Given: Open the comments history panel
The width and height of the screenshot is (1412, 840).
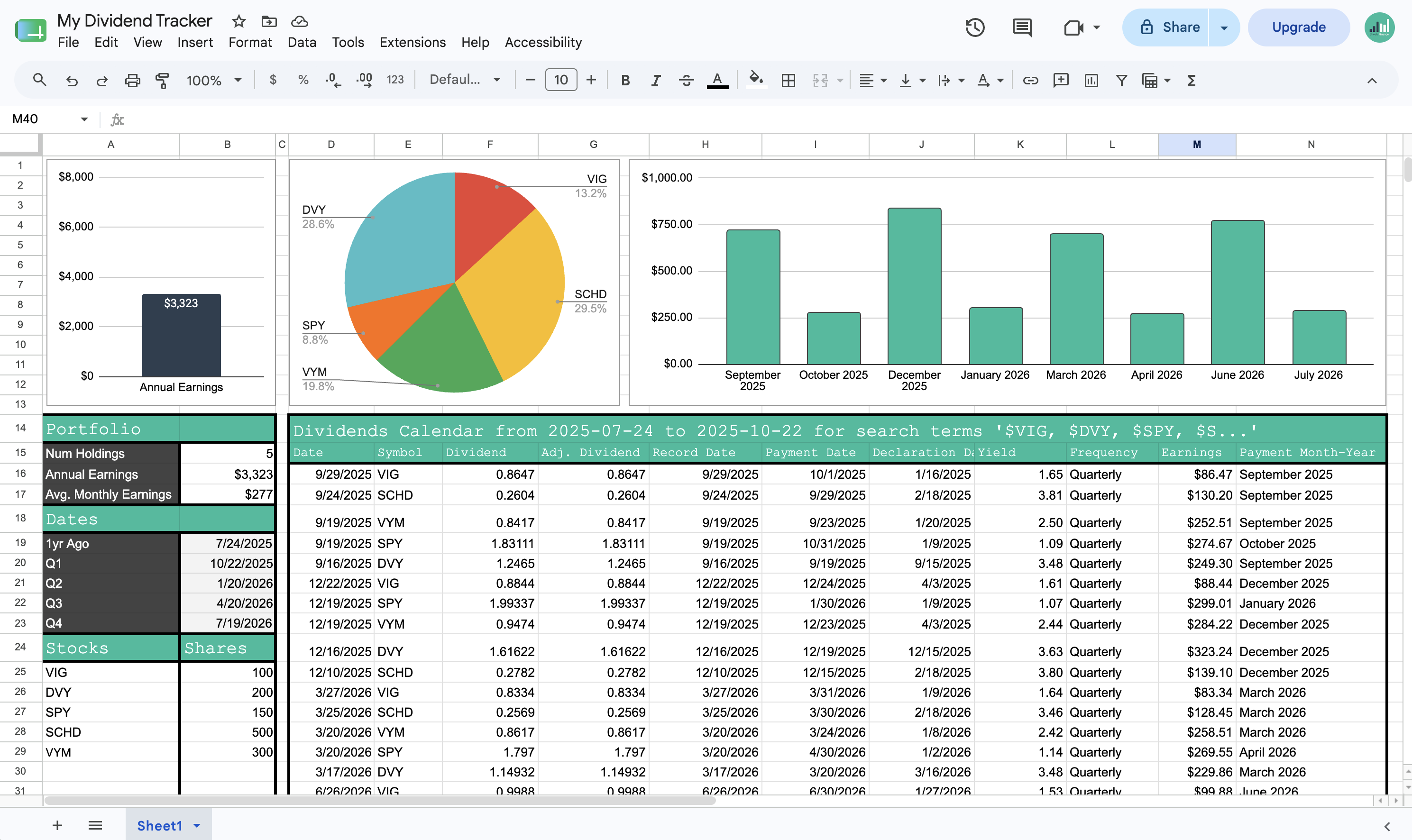Looking at the screenshot, I should click(1022, 27).
